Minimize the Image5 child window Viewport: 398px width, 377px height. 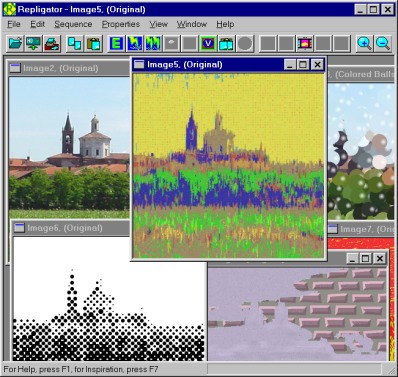point(290,65)
